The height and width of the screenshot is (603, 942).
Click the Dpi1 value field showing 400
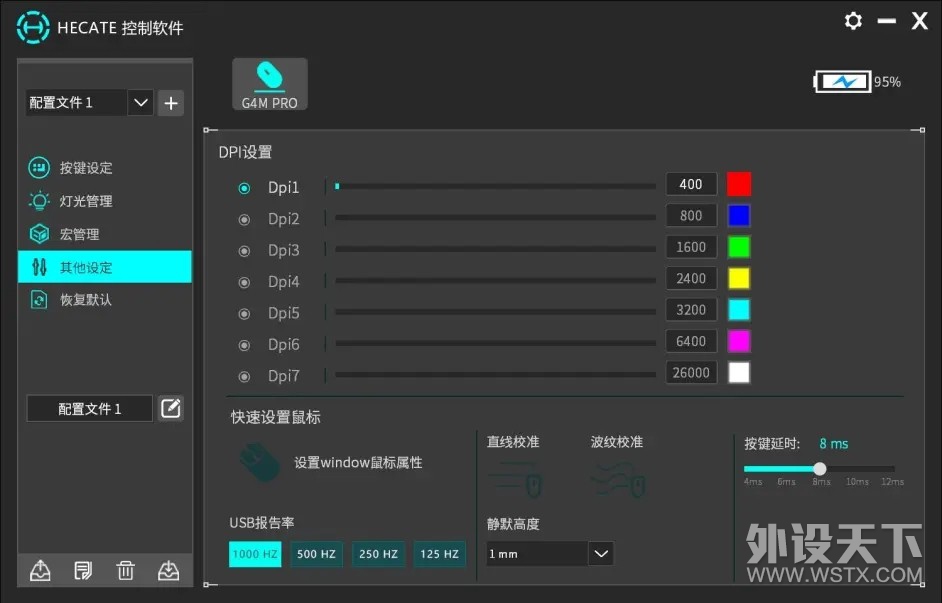(x=691, y=184)
